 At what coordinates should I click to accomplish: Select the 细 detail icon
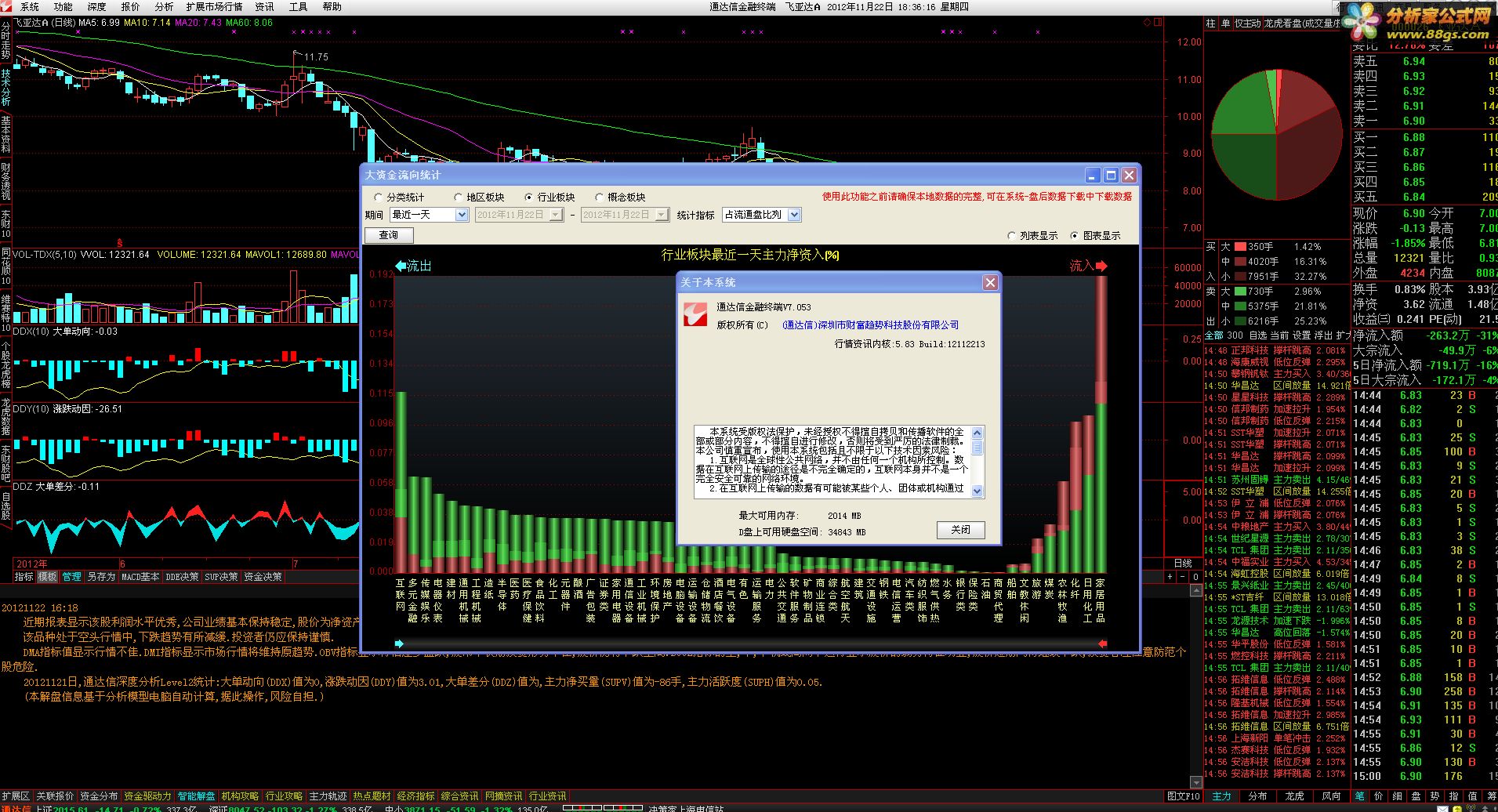[1398, 796]
